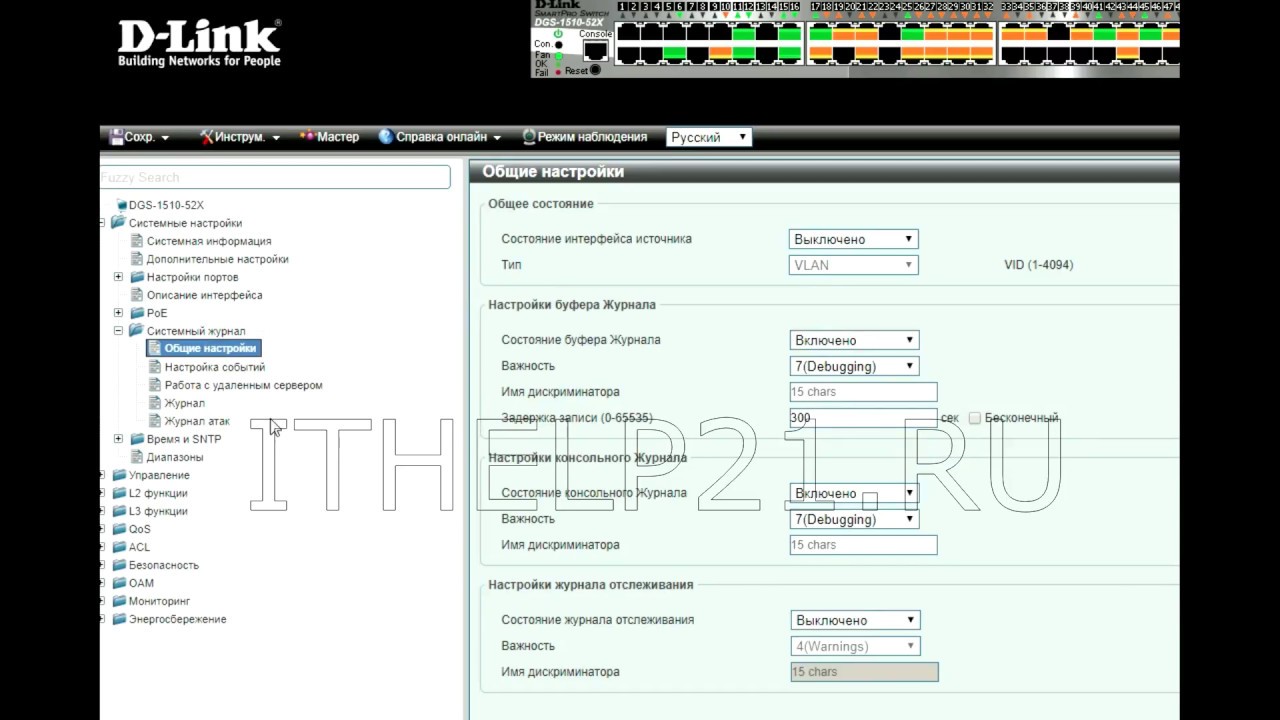Click the PoE folder icon
Image resolution: width=1280 pixels, height=720 pixels.
[x=137, y=313]
